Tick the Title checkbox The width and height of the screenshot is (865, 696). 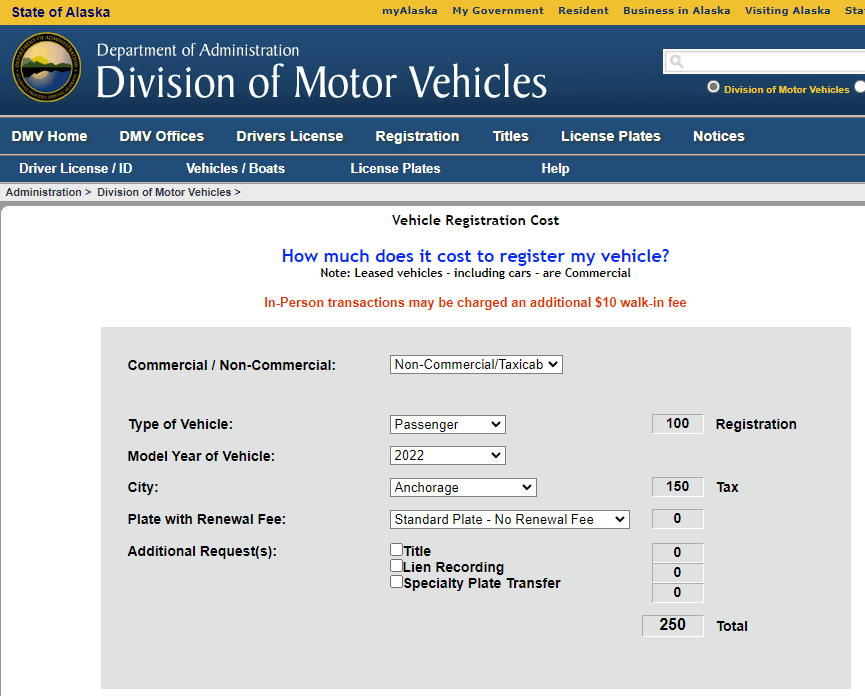click(396, 549)
